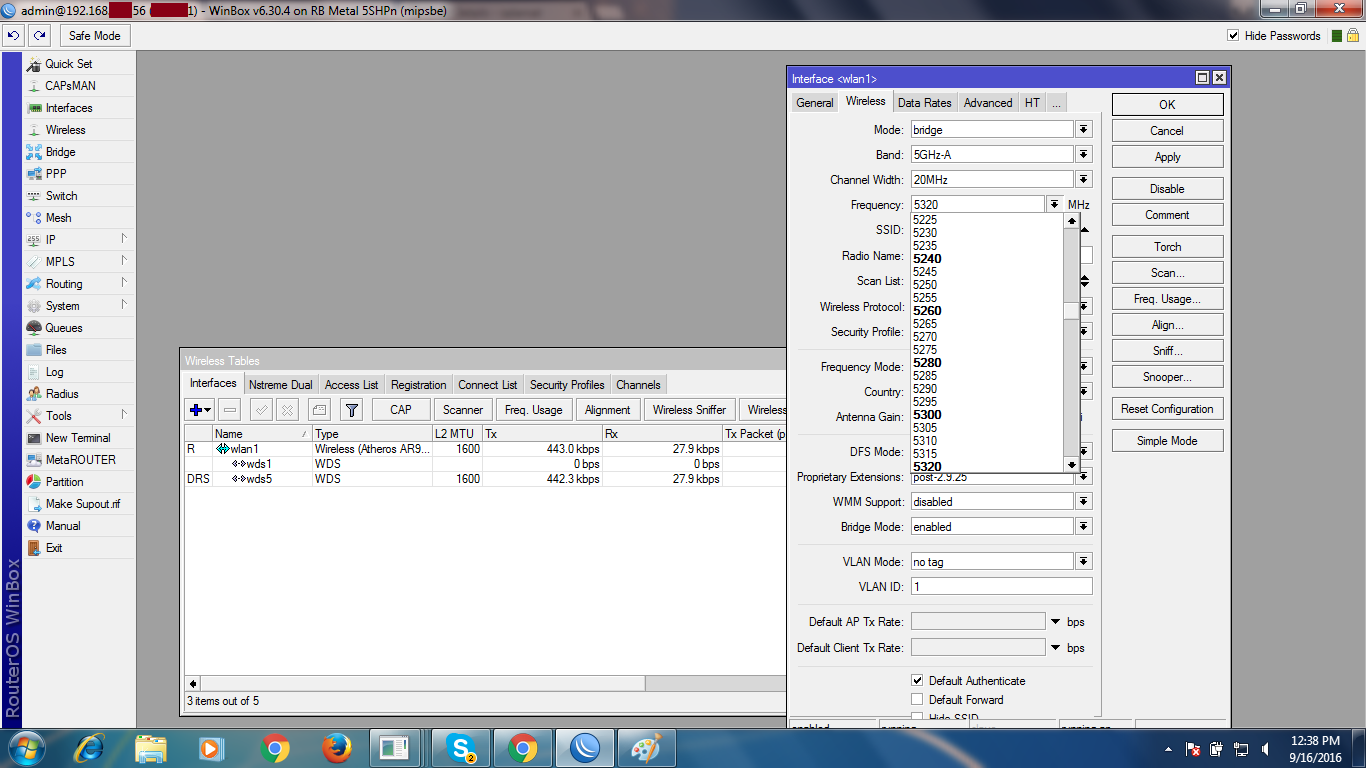Image resolution: width=1366 pixels, height=768 pixels.
Task: Click the Scan button
Action: [1166, 272]
